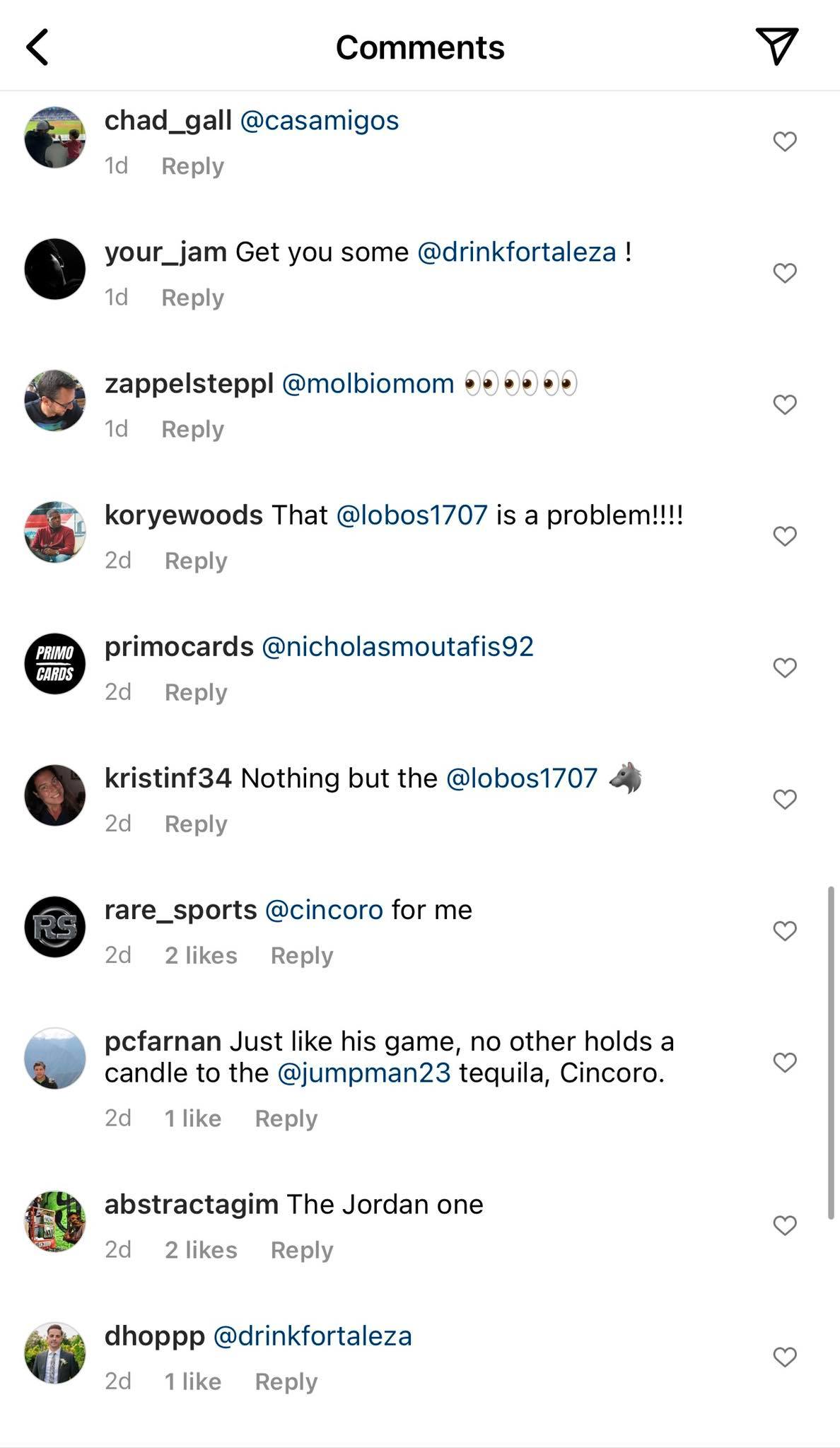Image resolution: width=840 pixels, height=1448 pixels.
Task: Reply to zappelsteppl's comment
Action: pos(192,429)
